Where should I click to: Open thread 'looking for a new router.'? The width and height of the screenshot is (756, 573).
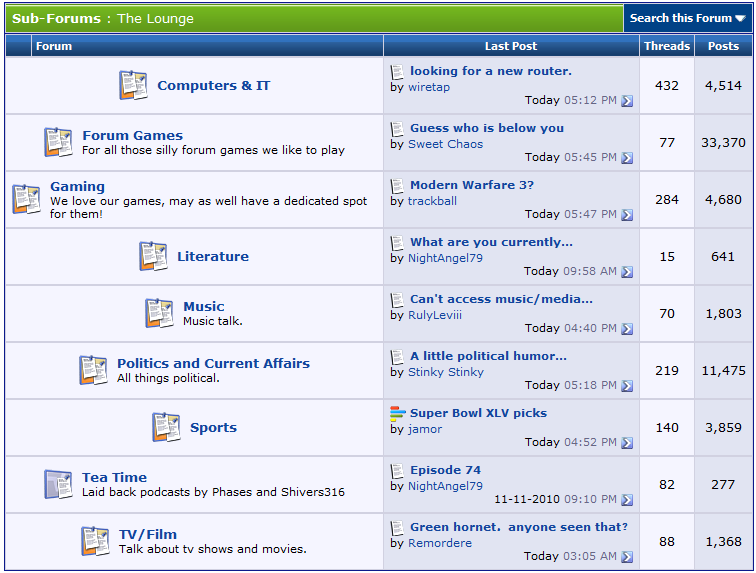(491, 71)
